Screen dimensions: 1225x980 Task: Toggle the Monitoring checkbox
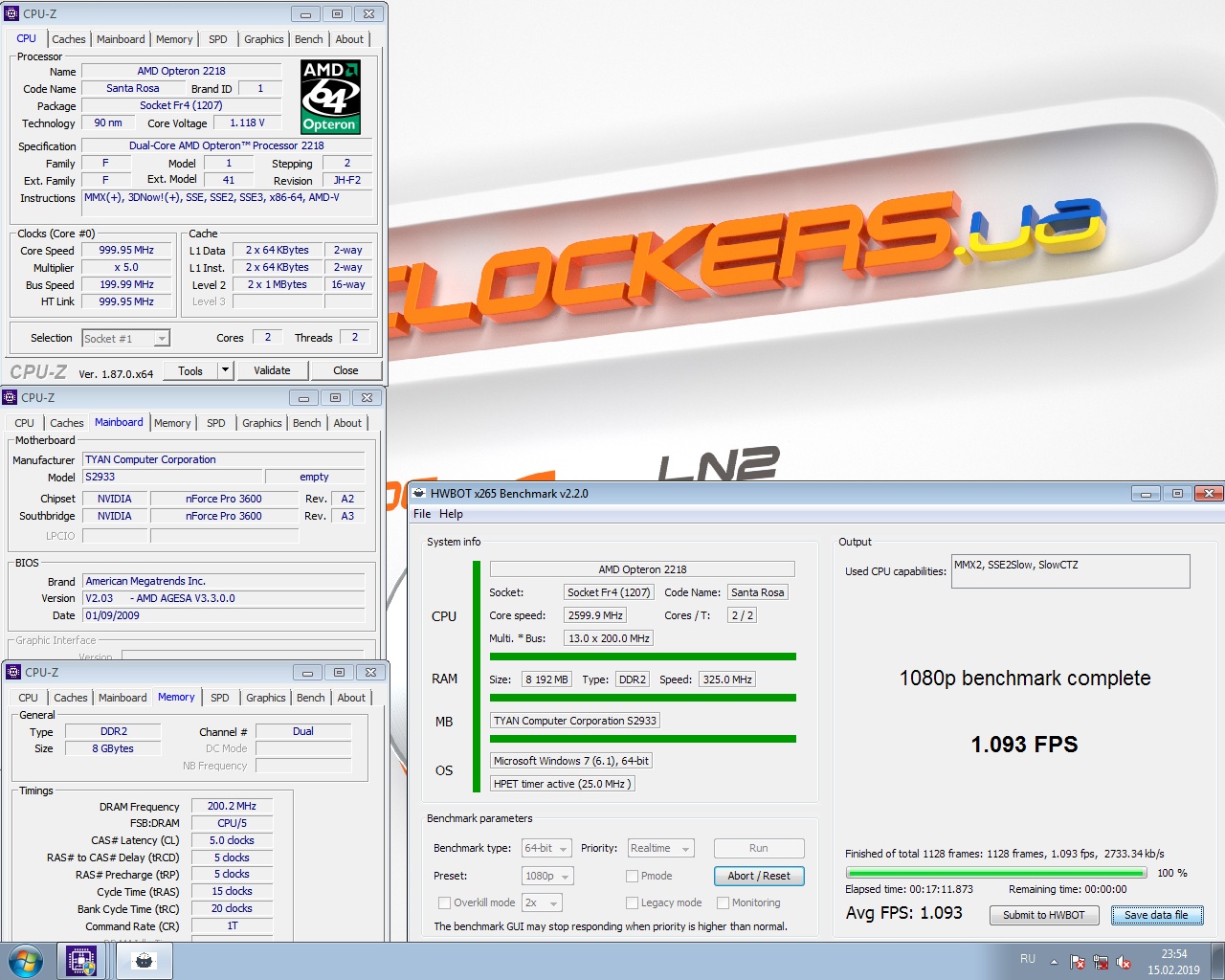coord(723,902)
